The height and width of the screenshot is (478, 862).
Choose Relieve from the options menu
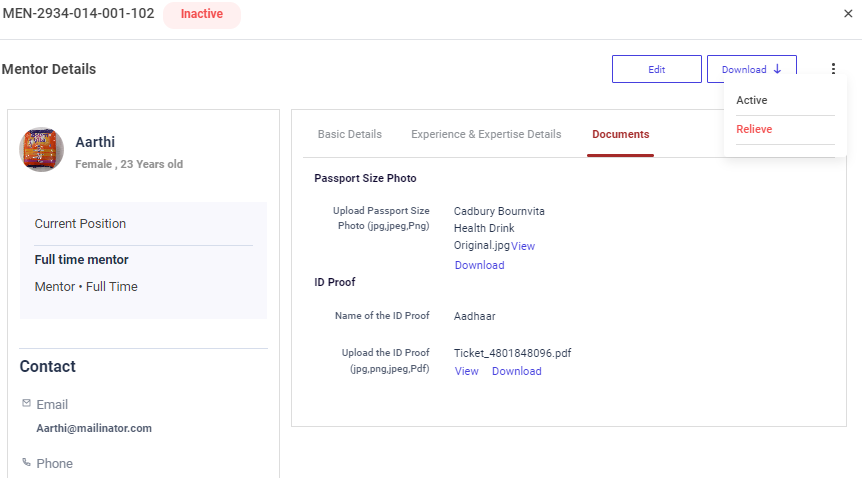coord(754,129)
